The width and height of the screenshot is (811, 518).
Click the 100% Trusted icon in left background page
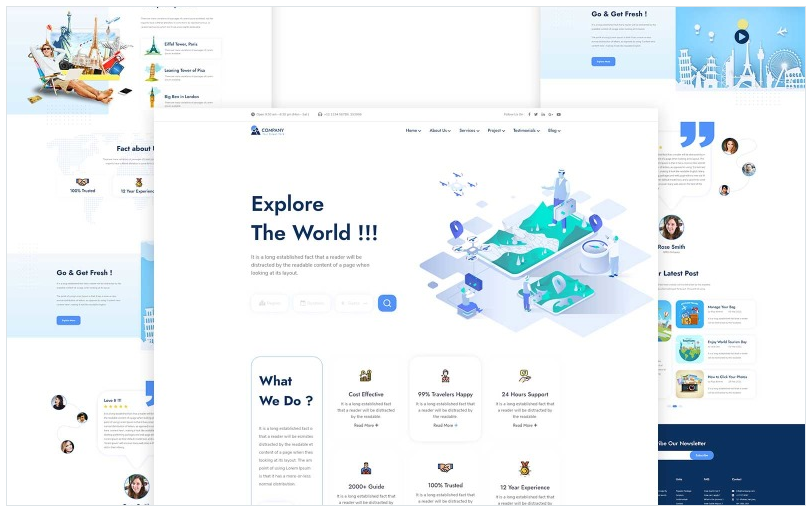tap(82, 182)
